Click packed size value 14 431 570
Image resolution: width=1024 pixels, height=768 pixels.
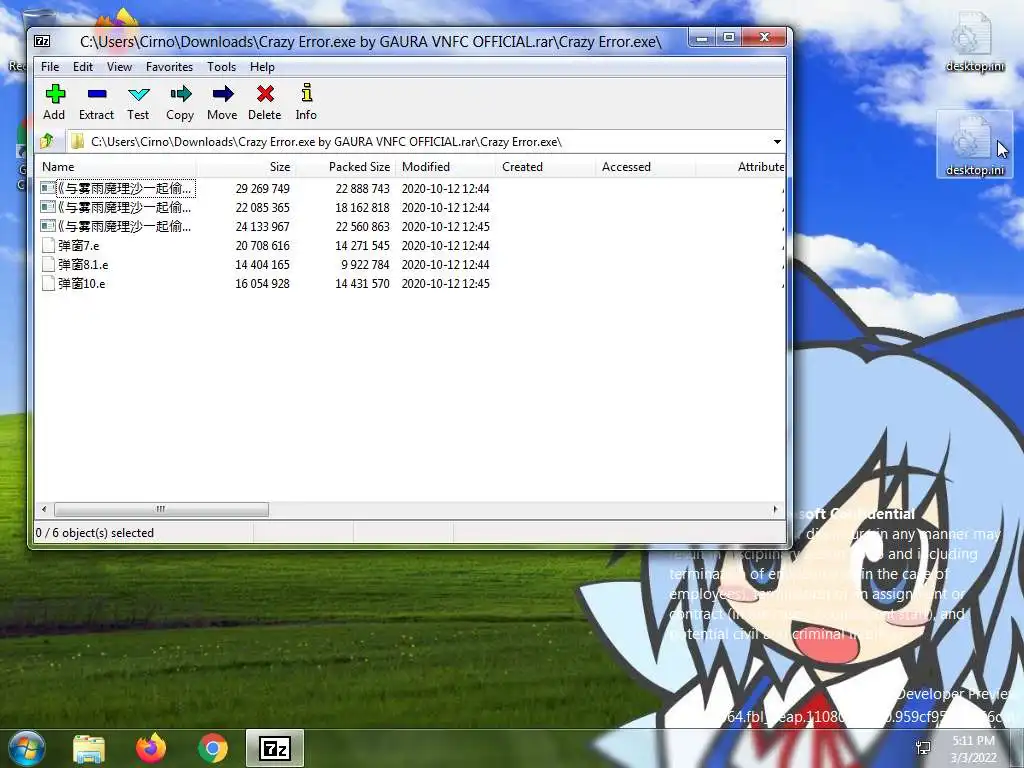pos(362,283)
